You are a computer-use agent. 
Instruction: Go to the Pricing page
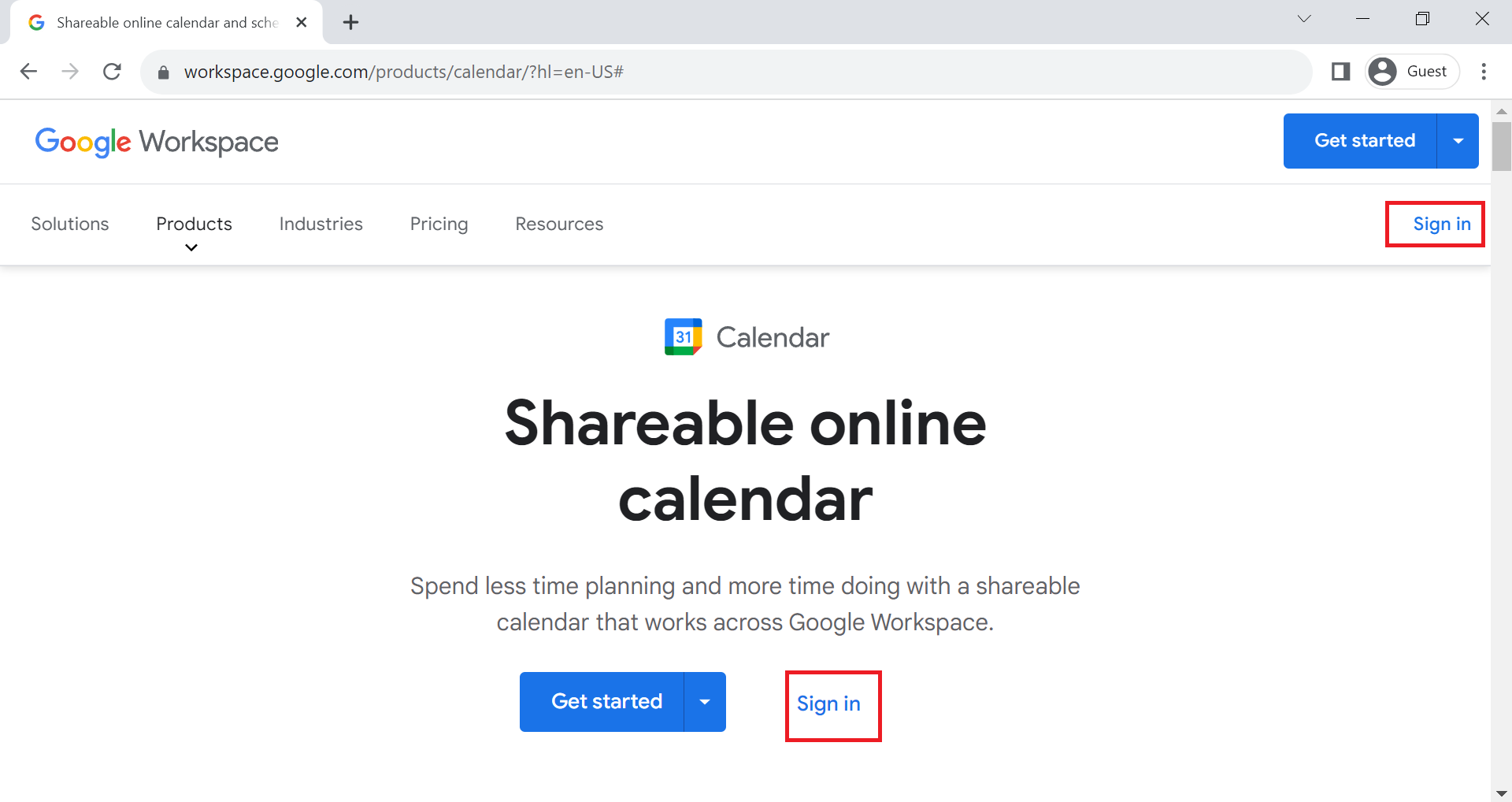(439, 224)
